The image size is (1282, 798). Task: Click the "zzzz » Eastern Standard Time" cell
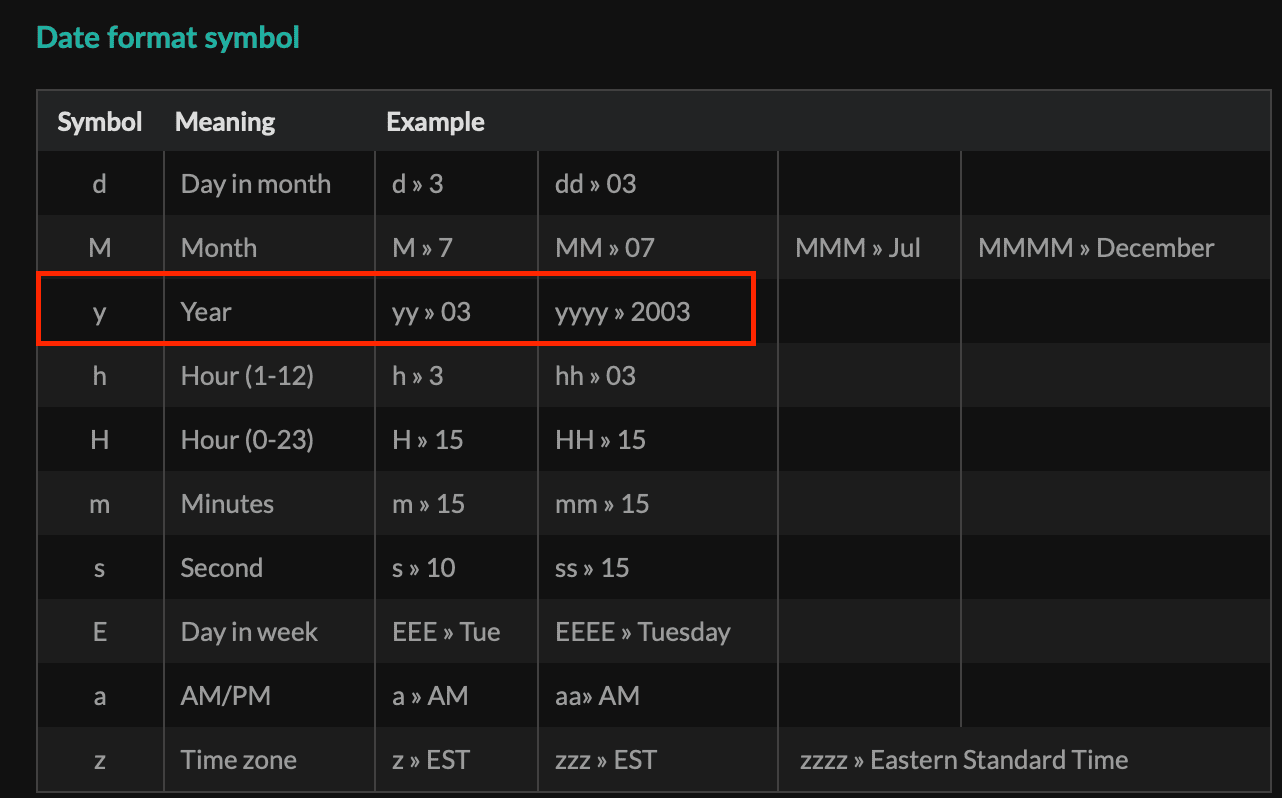[x=963, y=760]
